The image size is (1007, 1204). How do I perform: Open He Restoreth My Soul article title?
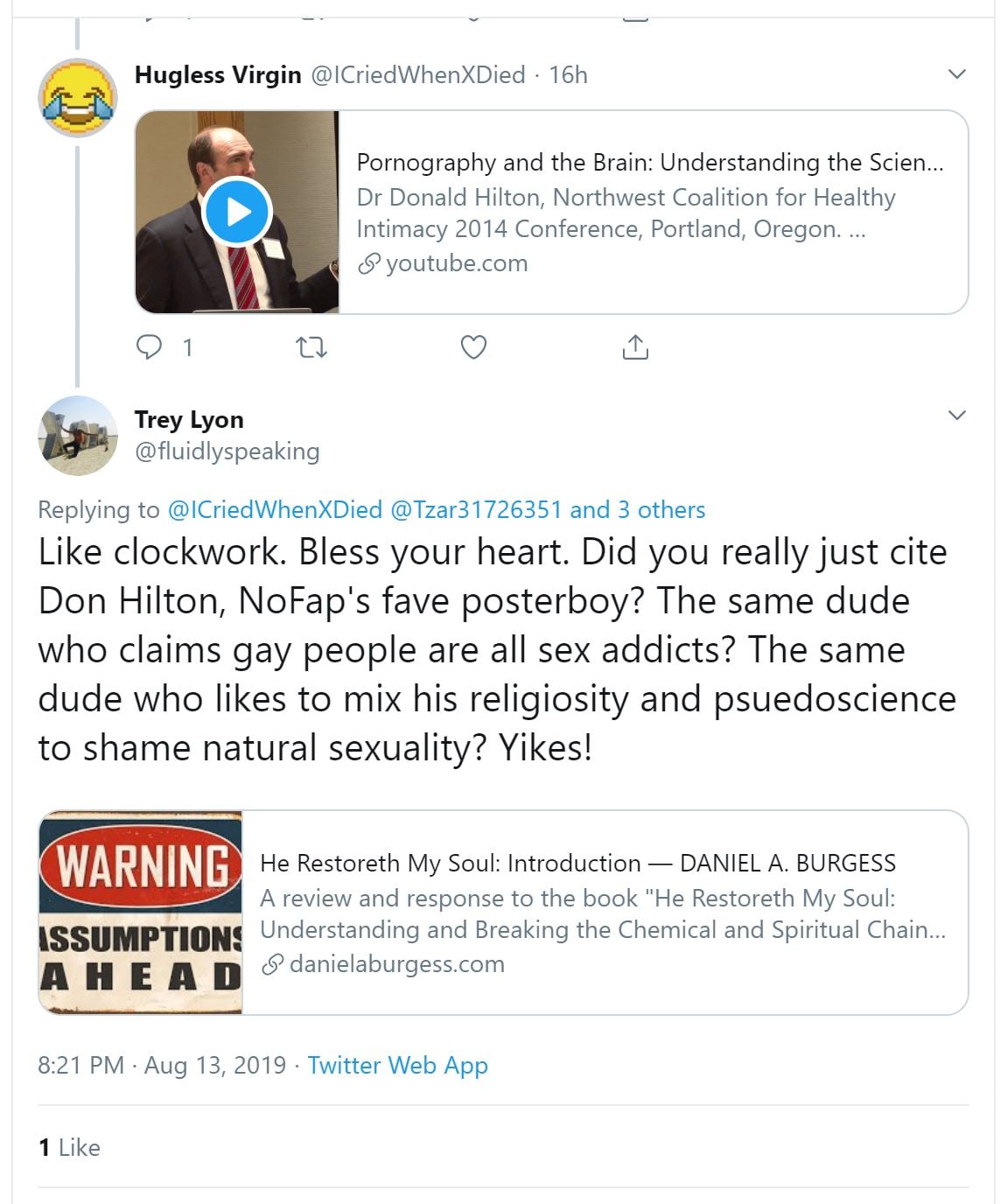click(x=577, y=863)
